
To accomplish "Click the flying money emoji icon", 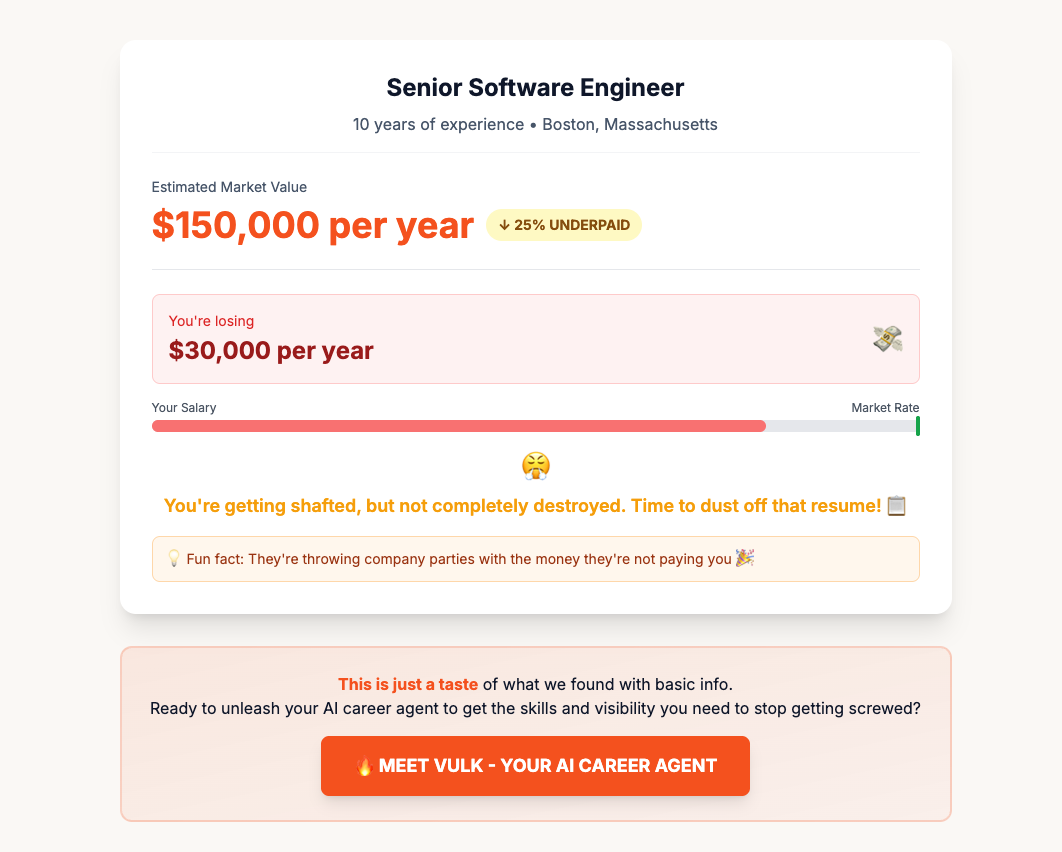I will (887, 338).
